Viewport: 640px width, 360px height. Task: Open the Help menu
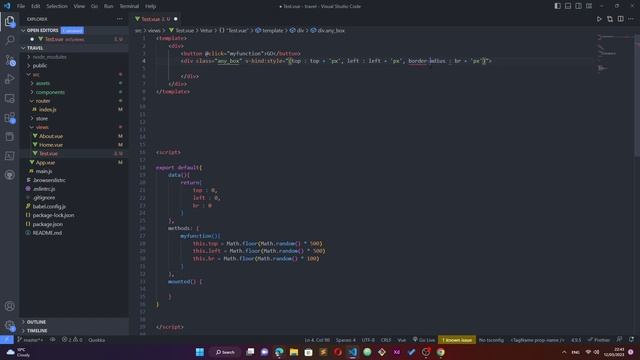(x=150, y=6)
